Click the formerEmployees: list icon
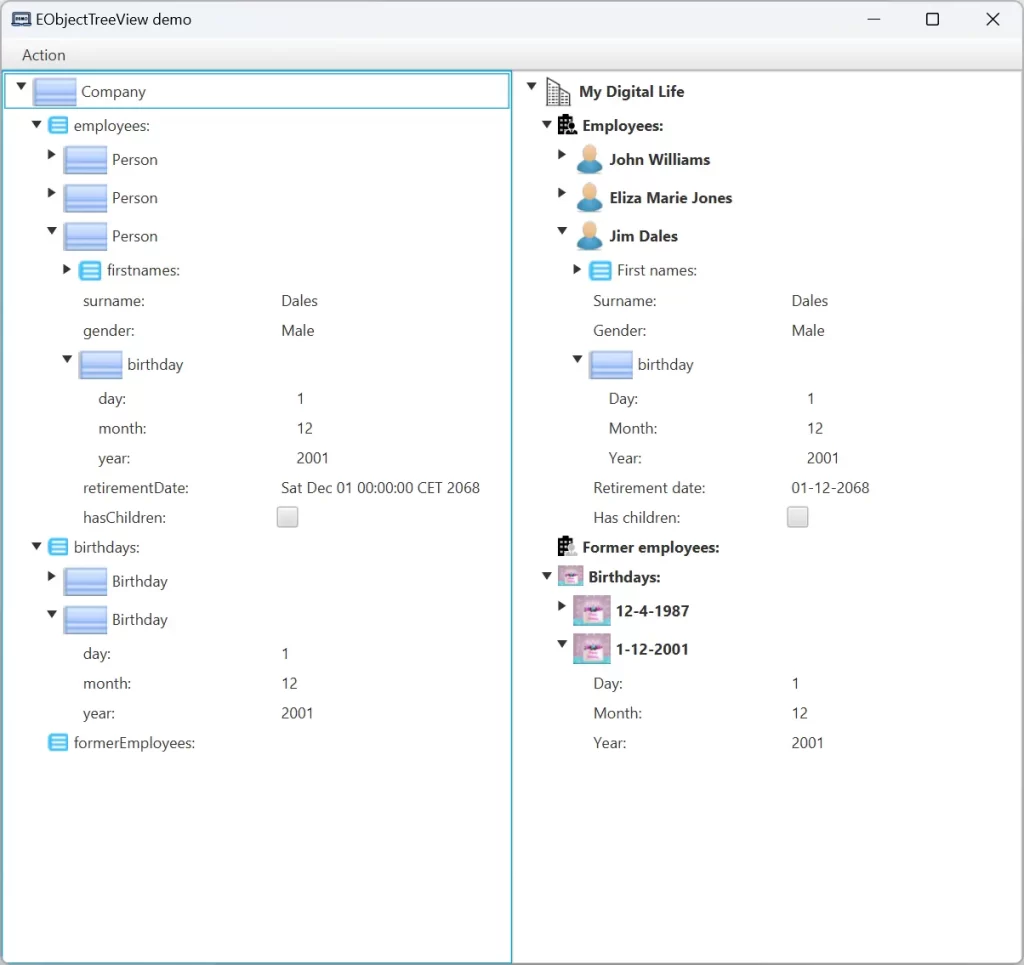This screenshot has height=965, width=1024. tap(58, 743)
